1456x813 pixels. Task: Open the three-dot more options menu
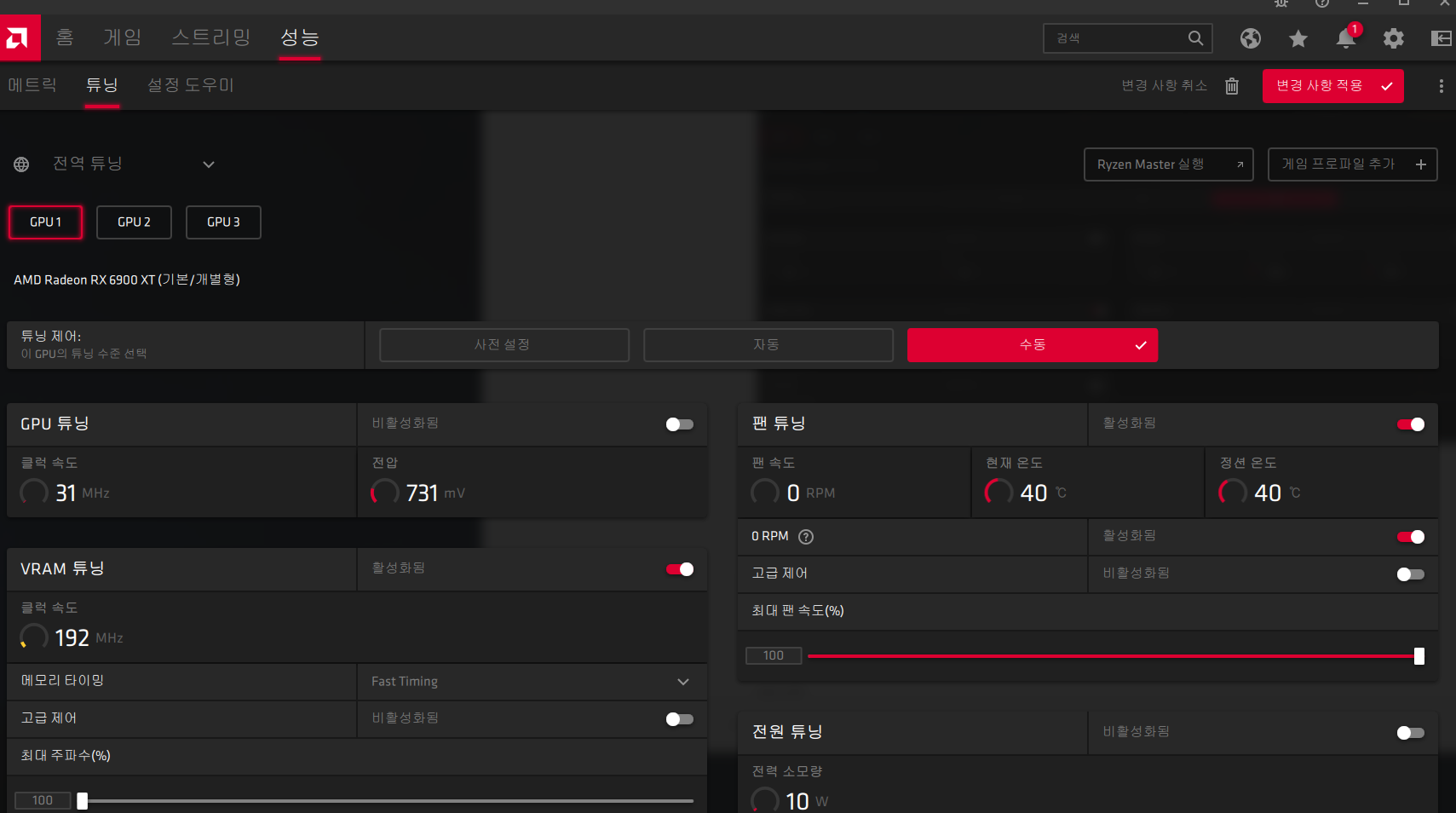(x=1441, y=86)
